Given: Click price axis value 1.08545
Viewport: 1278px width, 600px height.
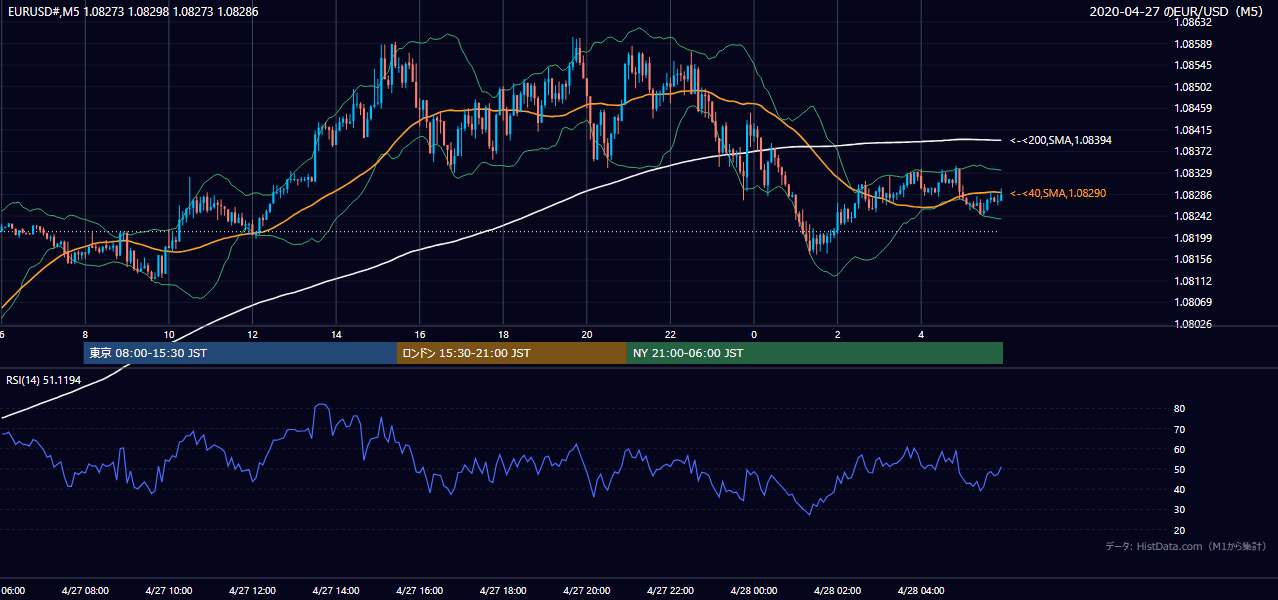Looking at the screenshot, I should click(x=1193, y=65).
